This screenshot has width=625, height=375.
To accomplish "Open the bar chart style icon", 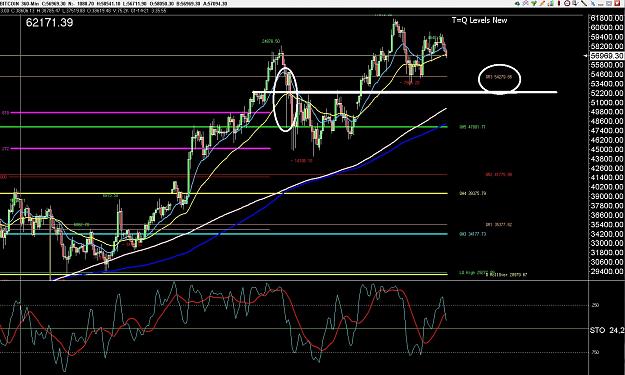I will tap(551, 3).
